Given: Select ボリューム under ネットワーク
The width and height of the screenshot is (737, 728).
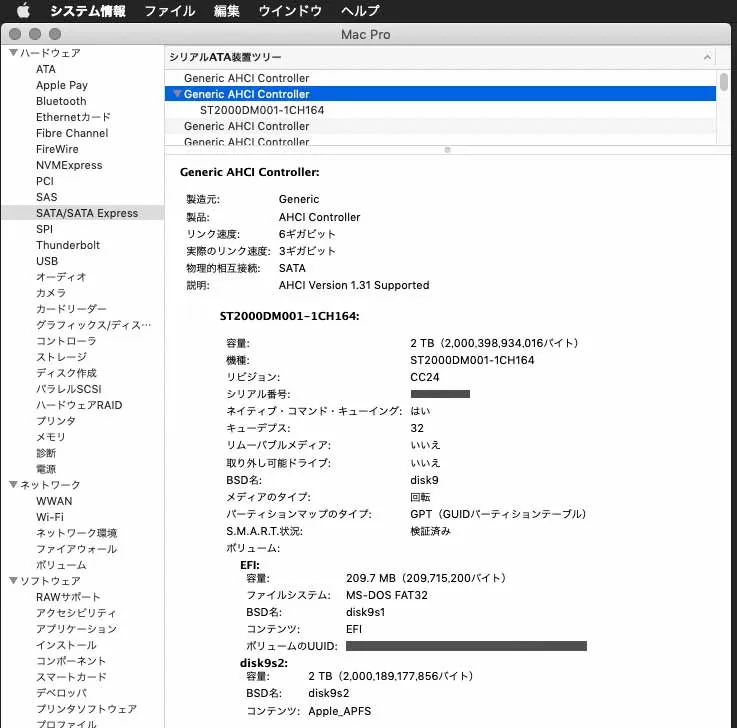Looking at the screenshot, I should [x=61, y=565].
